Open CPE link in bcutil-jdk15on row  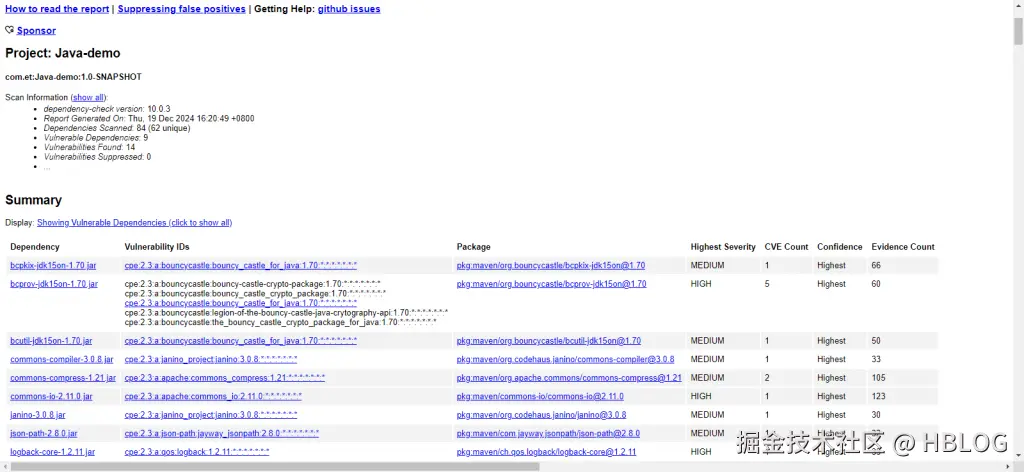pos(241,341)
